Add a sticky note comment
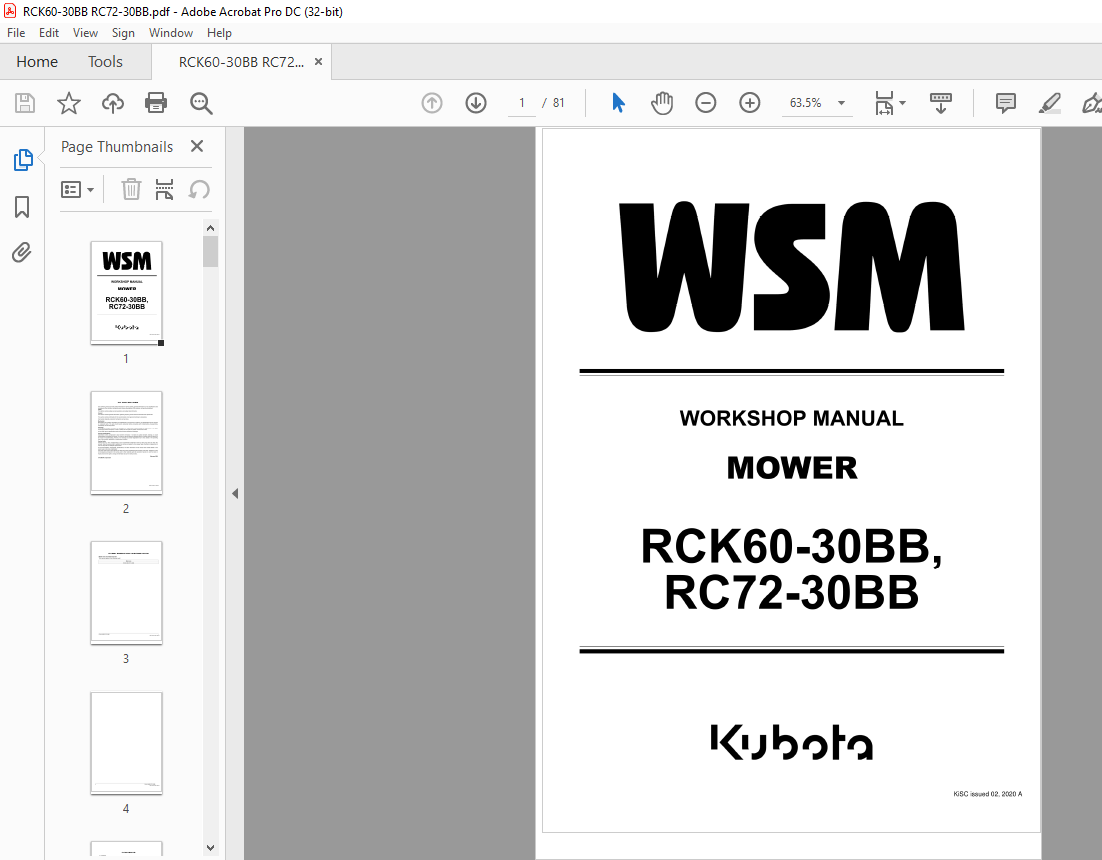 pyautogui.click(x=1006, y=103)
